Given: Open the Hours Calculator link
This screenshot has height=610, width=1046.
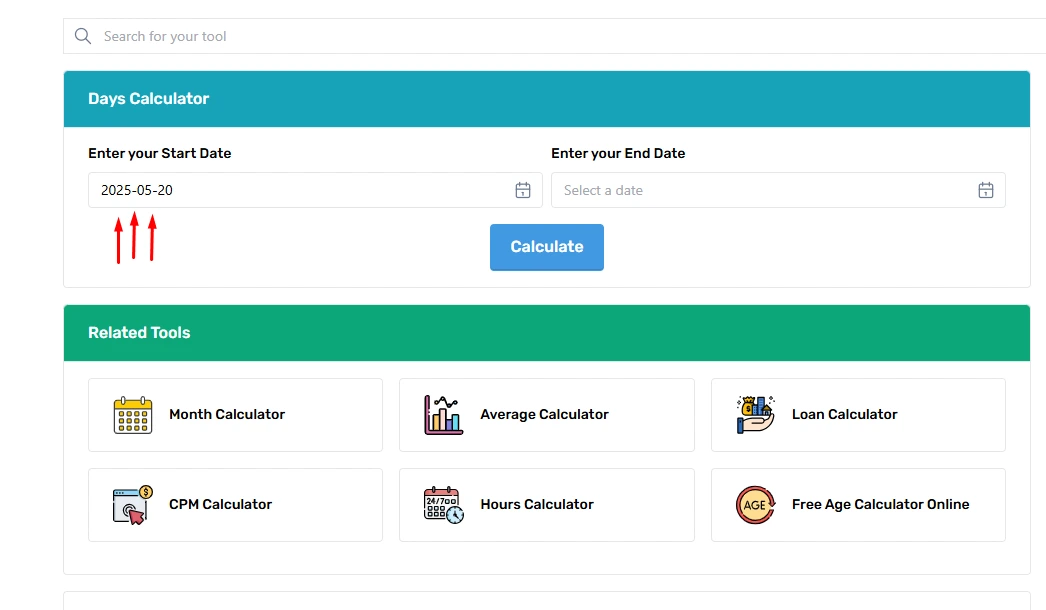Looking at the screenshot, I should tap(547, 505).
